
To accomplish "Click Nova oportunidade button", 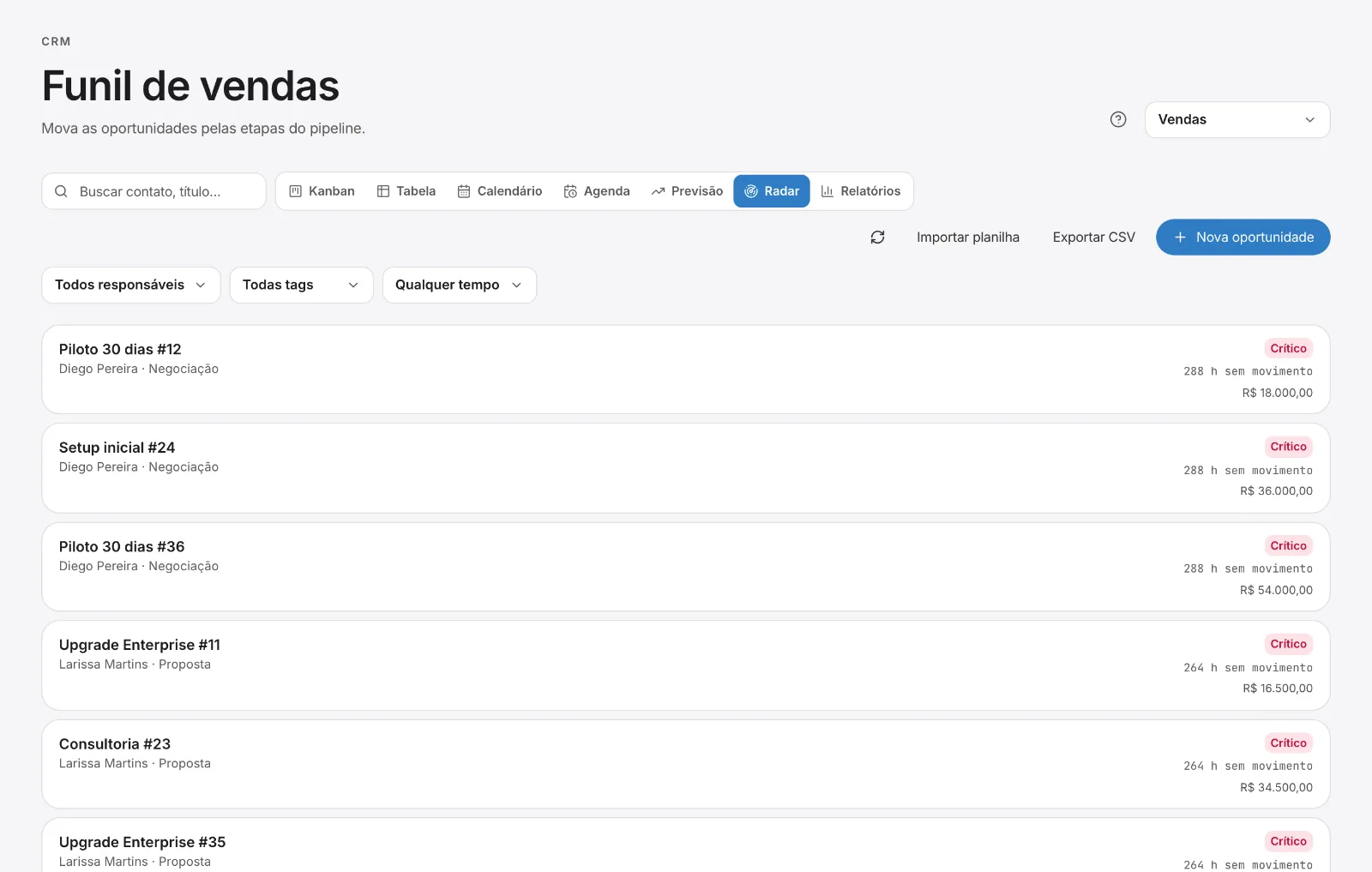I will pos(1243,238).
